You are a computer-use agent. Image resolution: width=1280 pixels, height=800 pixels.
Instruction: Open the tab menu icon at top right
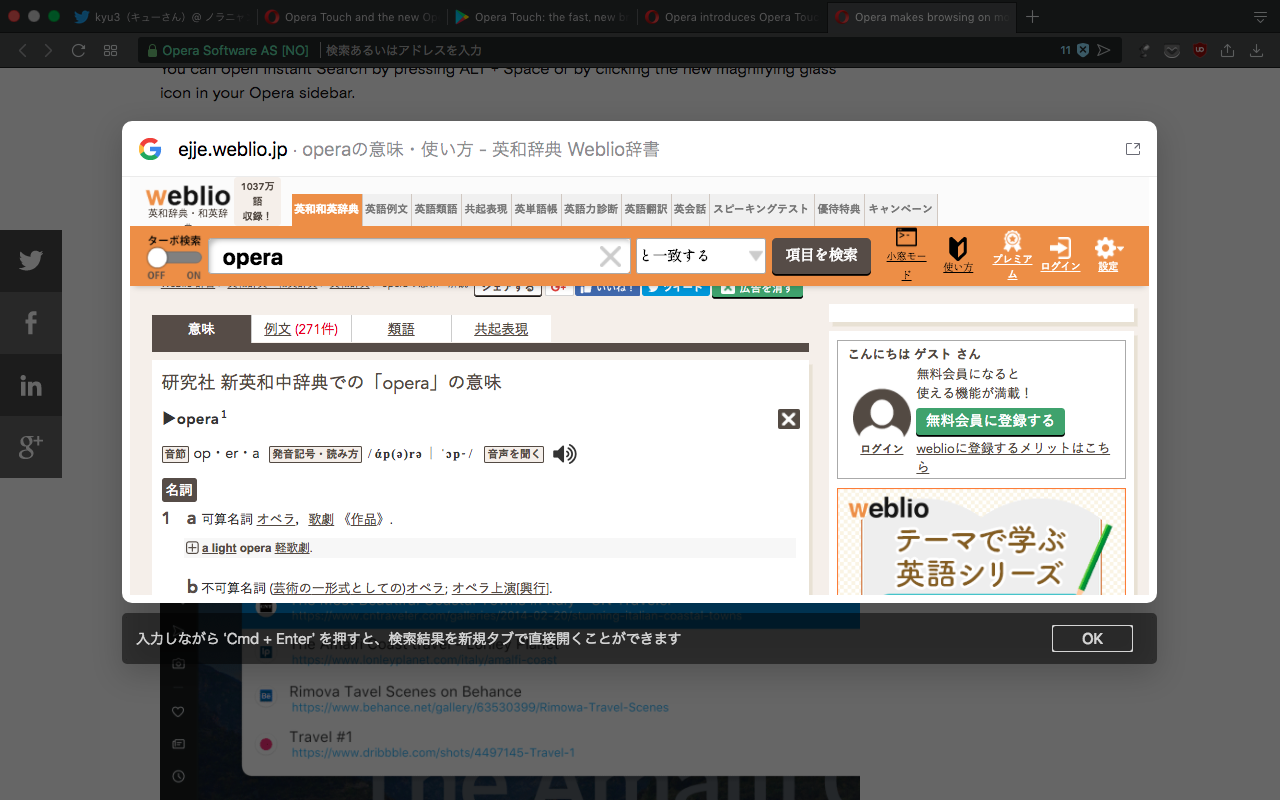coord(1260,17)
